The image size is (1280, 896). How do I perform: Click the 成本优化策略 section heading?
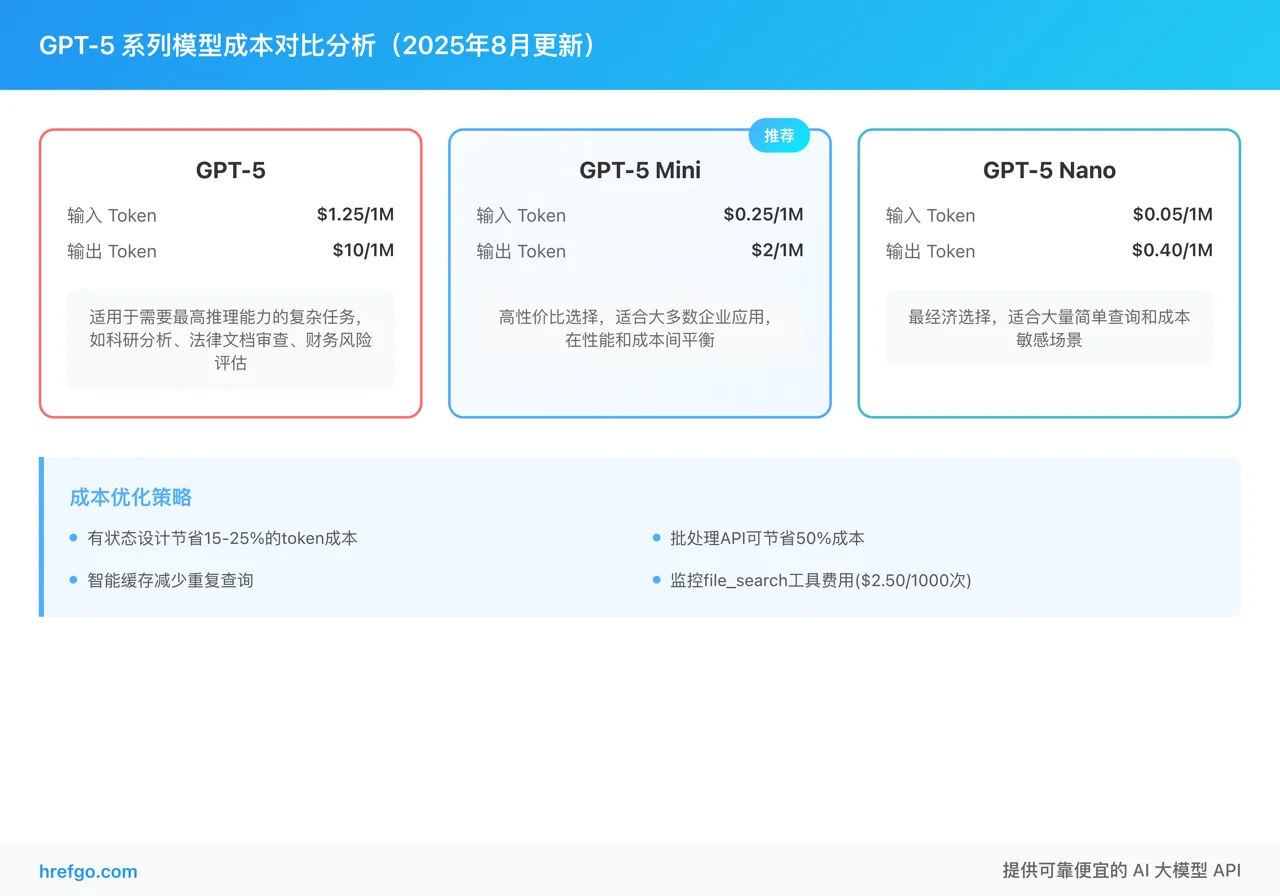point(131,497)
